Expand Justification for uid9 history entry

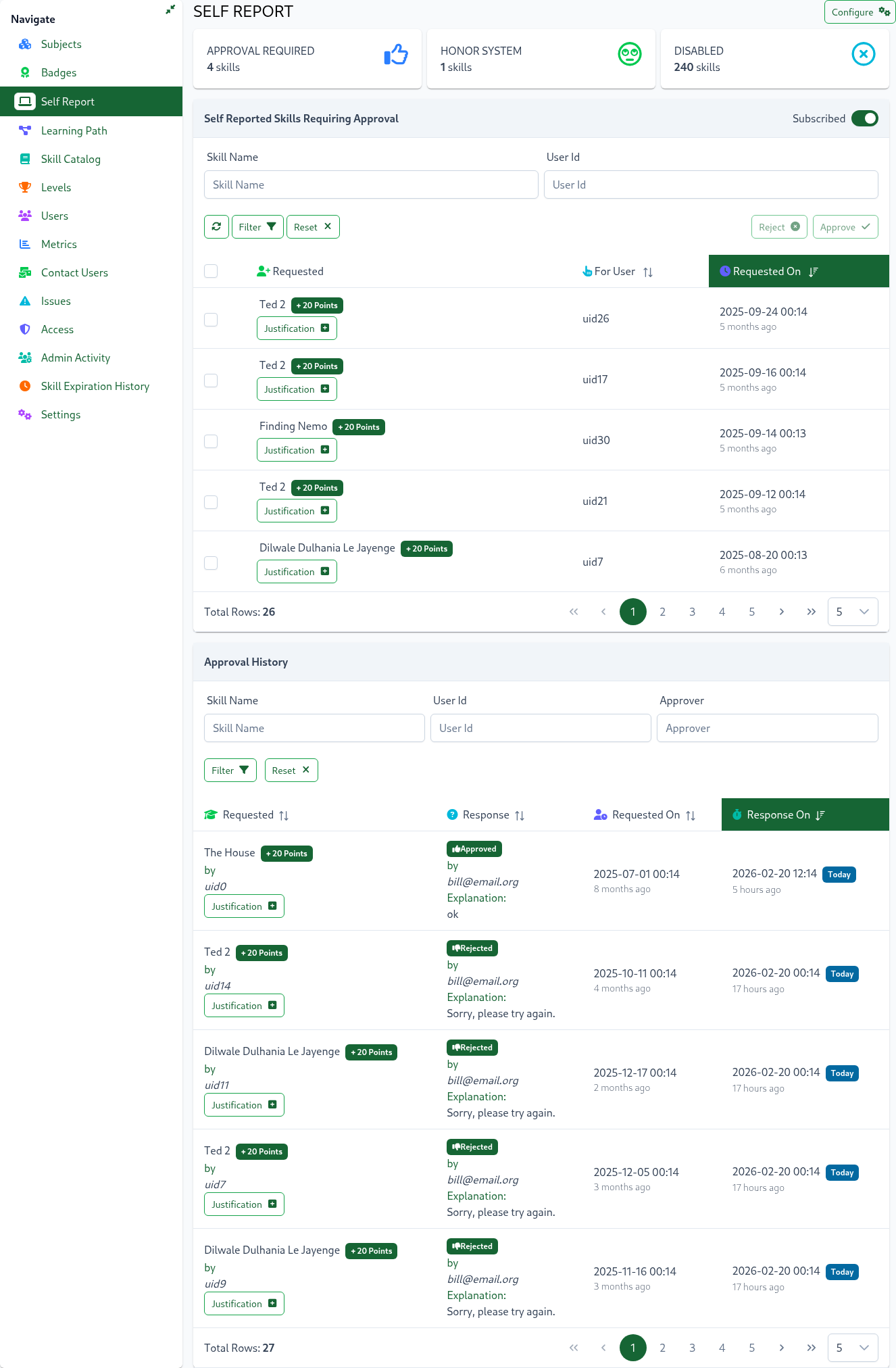pyautogui.click(x=244, y=1304)
